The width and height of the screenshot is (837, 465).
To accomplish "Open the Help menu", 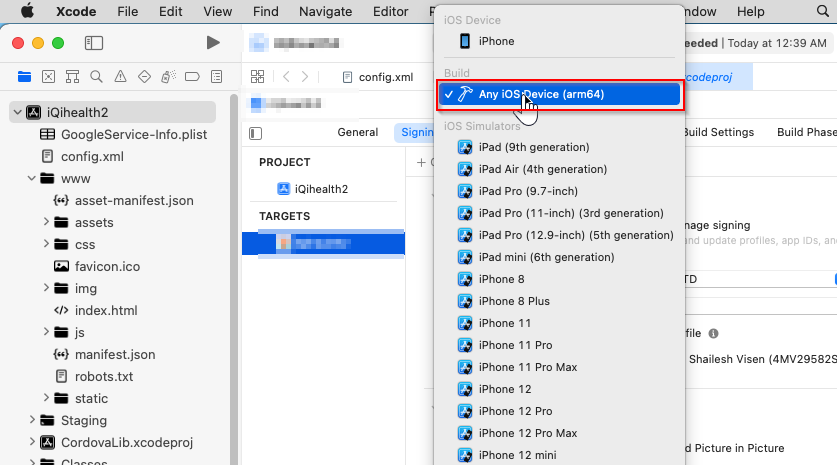I will (751, 11).
